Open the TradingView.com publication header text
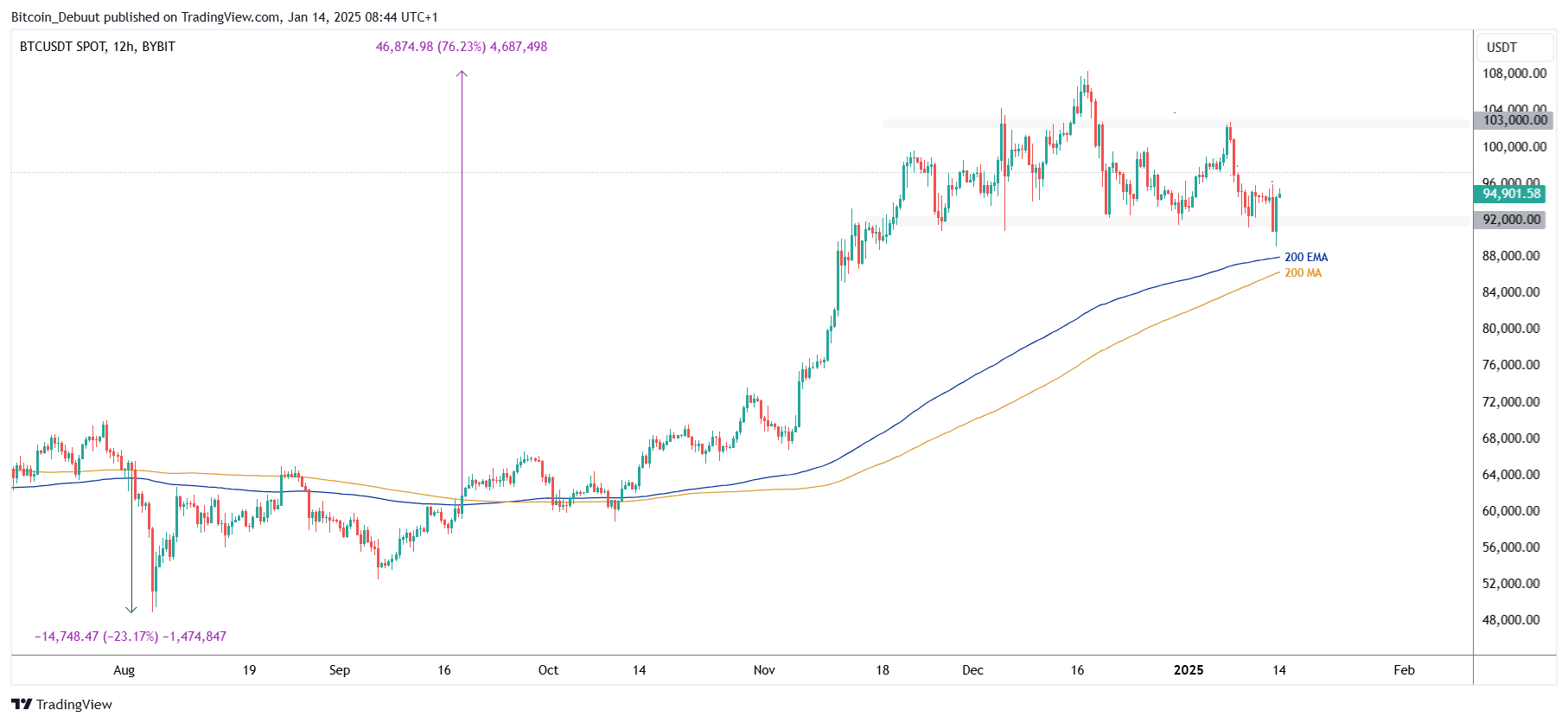The image size is (1568, 723). [x=224, y=17]
